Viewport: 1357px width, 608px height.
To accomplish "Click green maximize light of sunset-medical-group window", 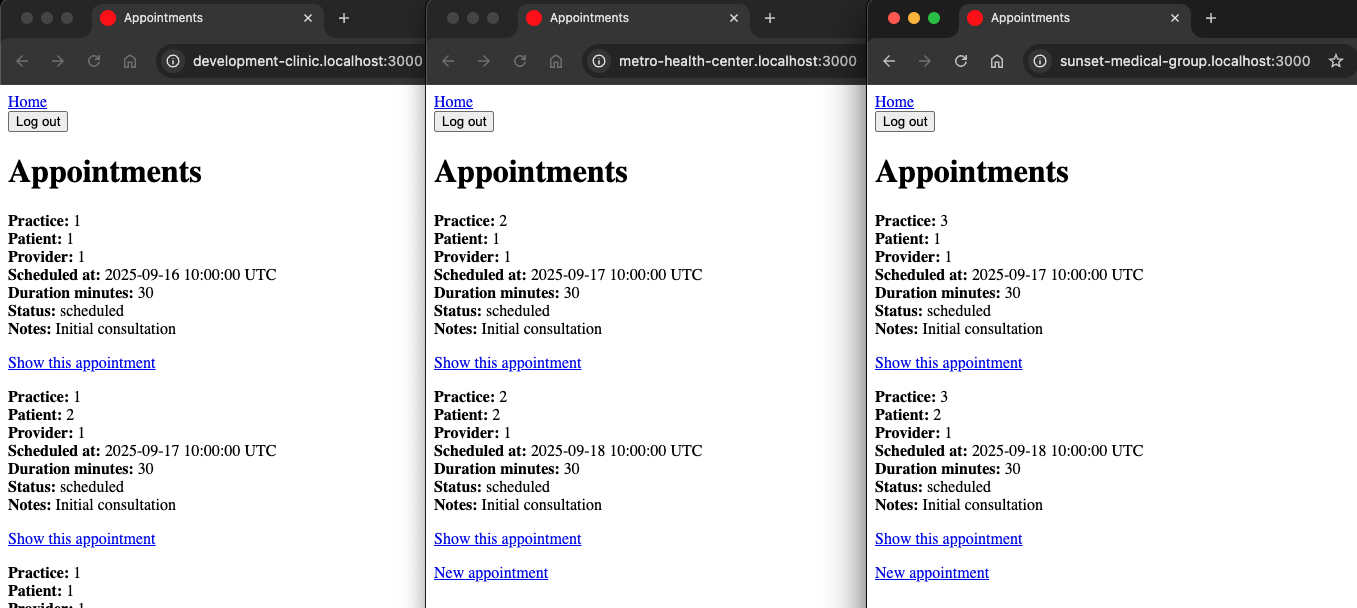I will point(934,18).
